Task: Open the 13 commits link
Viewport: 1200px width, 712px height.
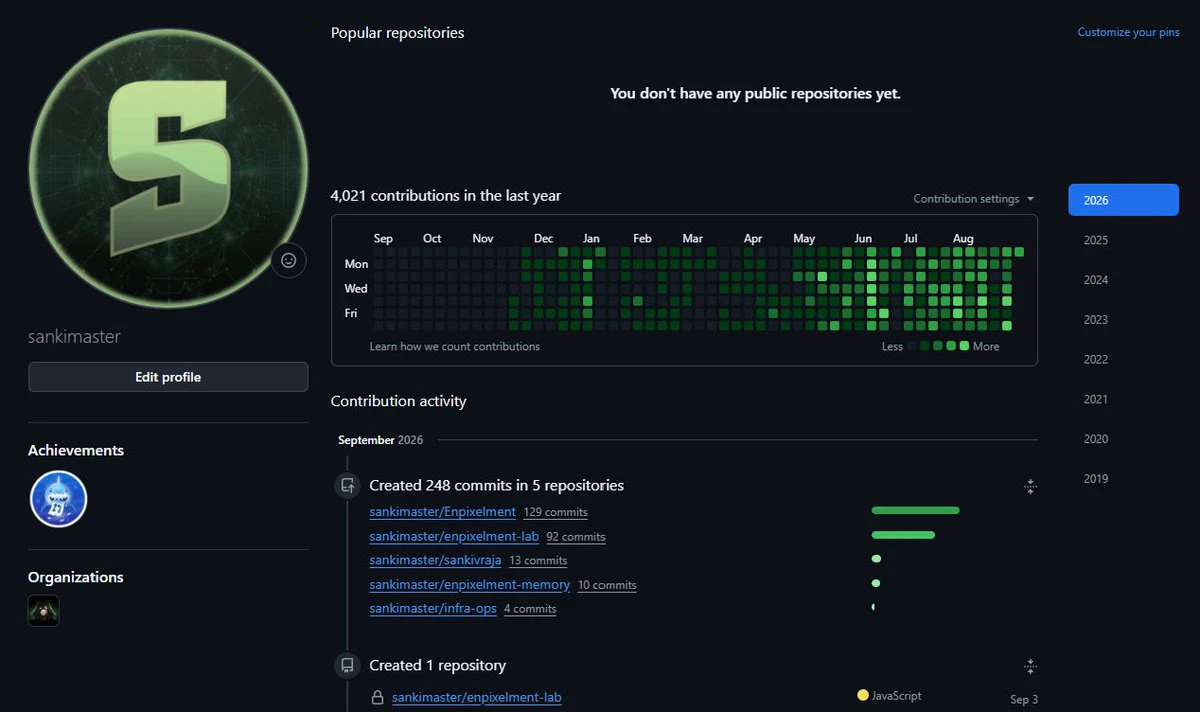Action: click(538, 561)
